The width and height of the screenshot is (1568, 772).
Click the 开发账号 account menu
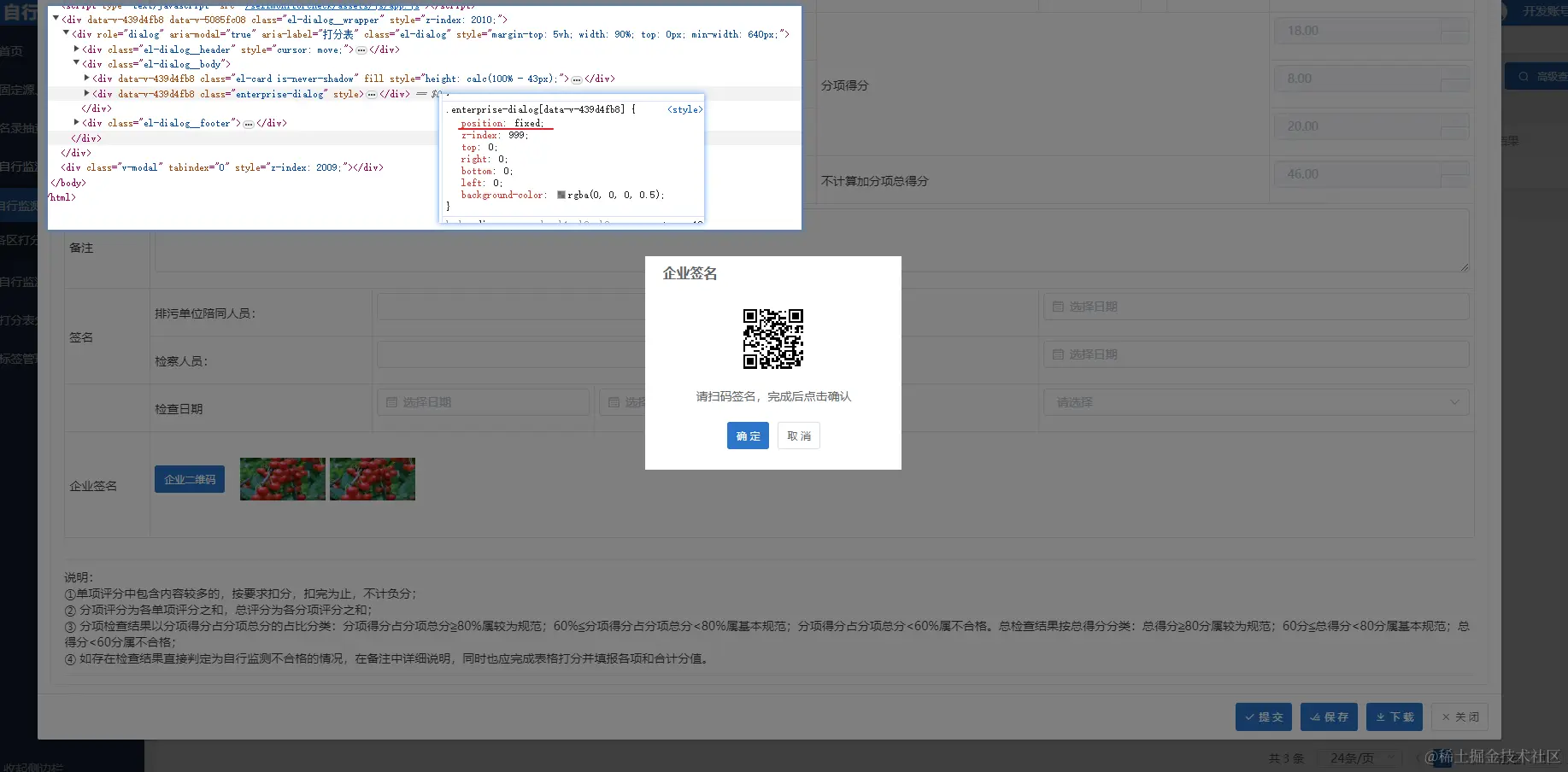coord(1545,11)
